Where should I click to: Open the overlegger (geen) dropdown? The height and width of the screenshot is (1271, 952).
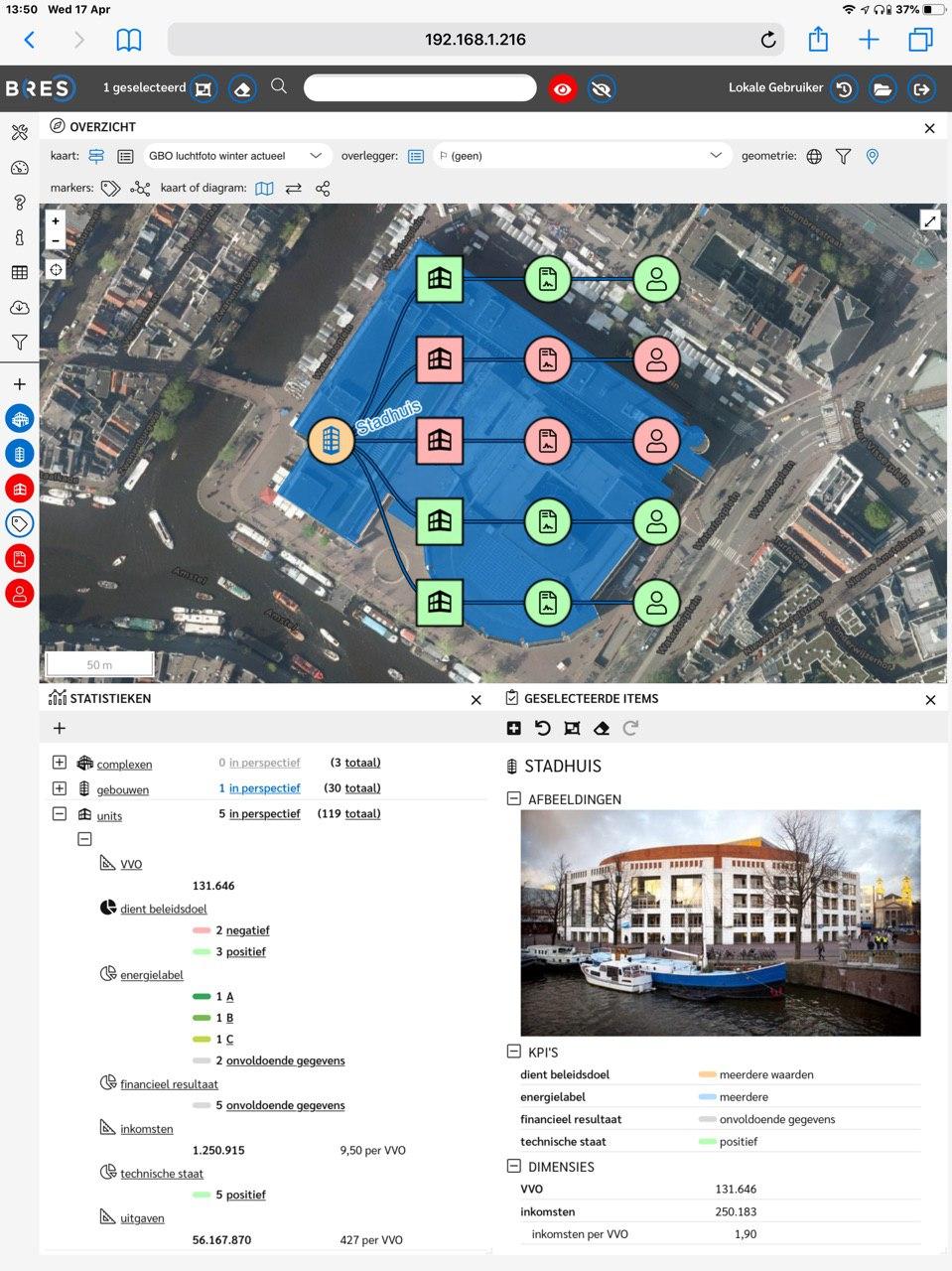pos(581,156)
